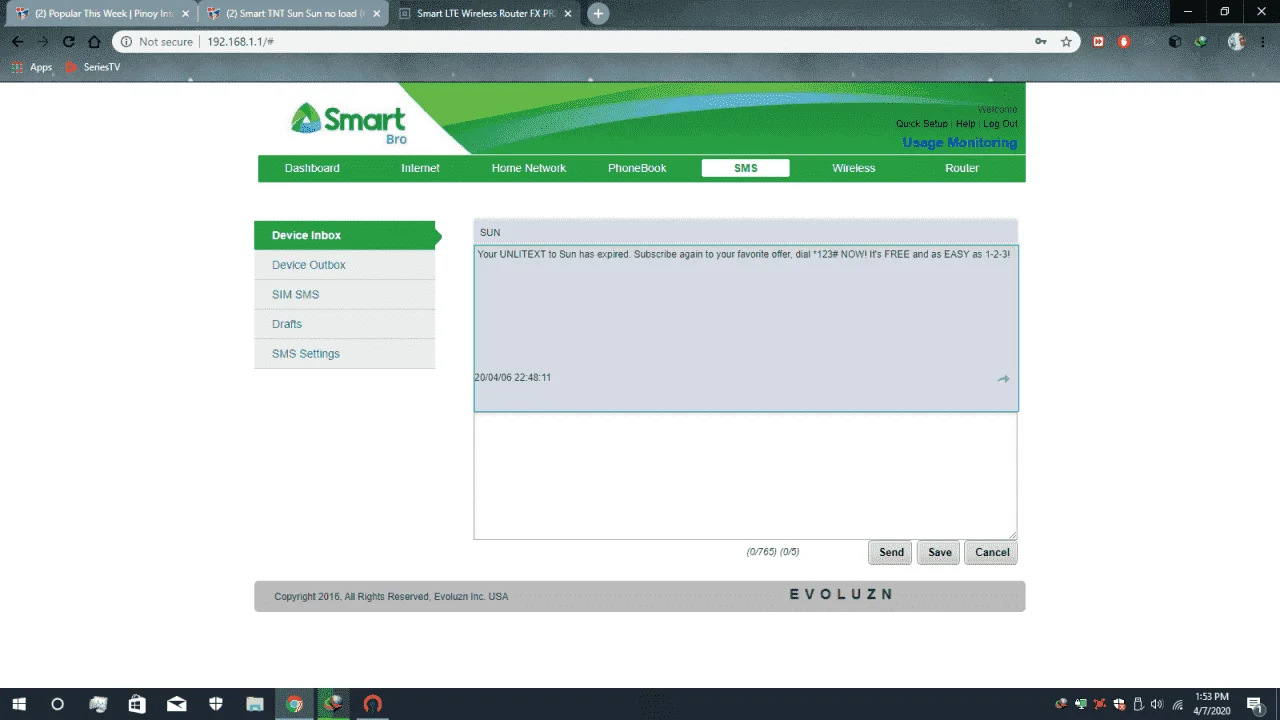The image size is (1280, 720).
Task: Open Device Outbox in the sidebar
Action: coord(345,265)
